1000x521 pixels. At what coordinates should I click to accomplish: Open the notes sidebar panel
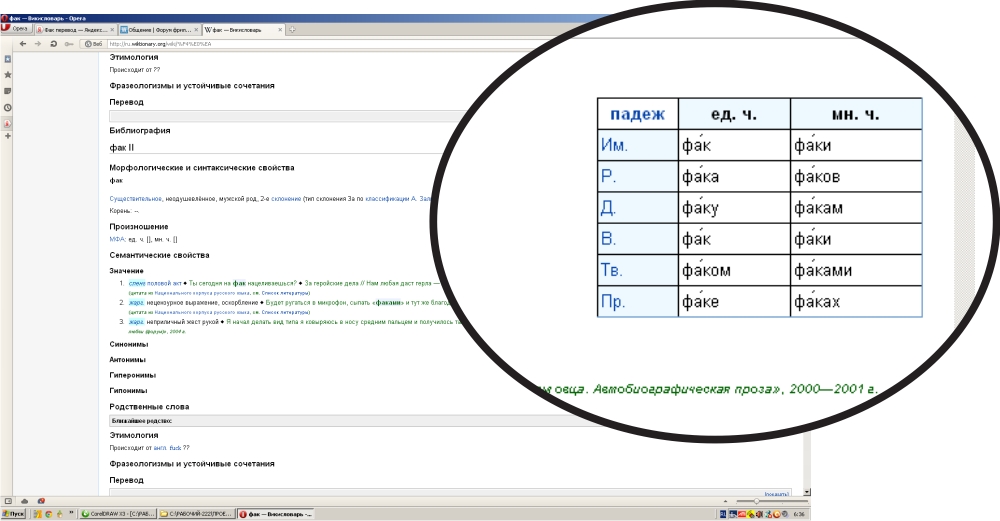pos(8,91)
